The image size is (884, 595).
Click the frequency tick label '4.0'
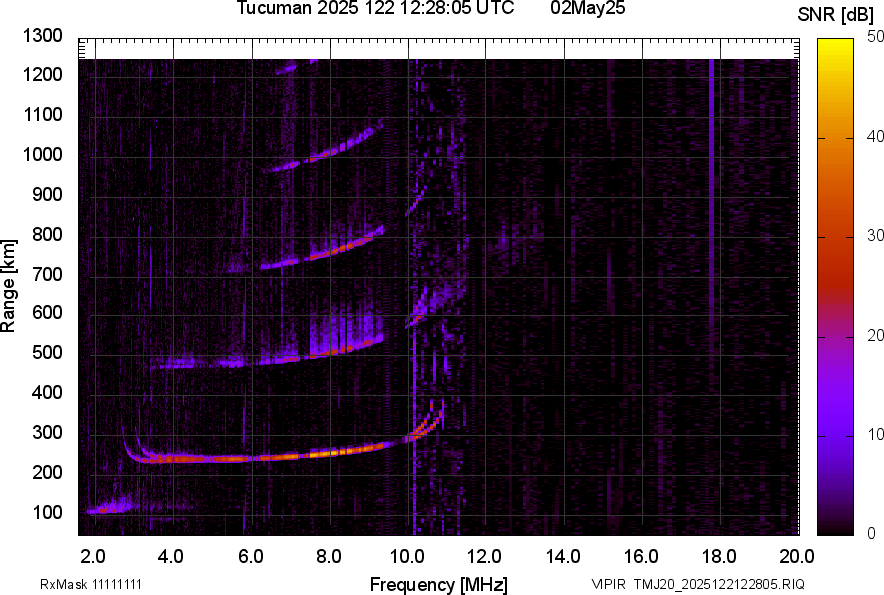pos(171,557)
